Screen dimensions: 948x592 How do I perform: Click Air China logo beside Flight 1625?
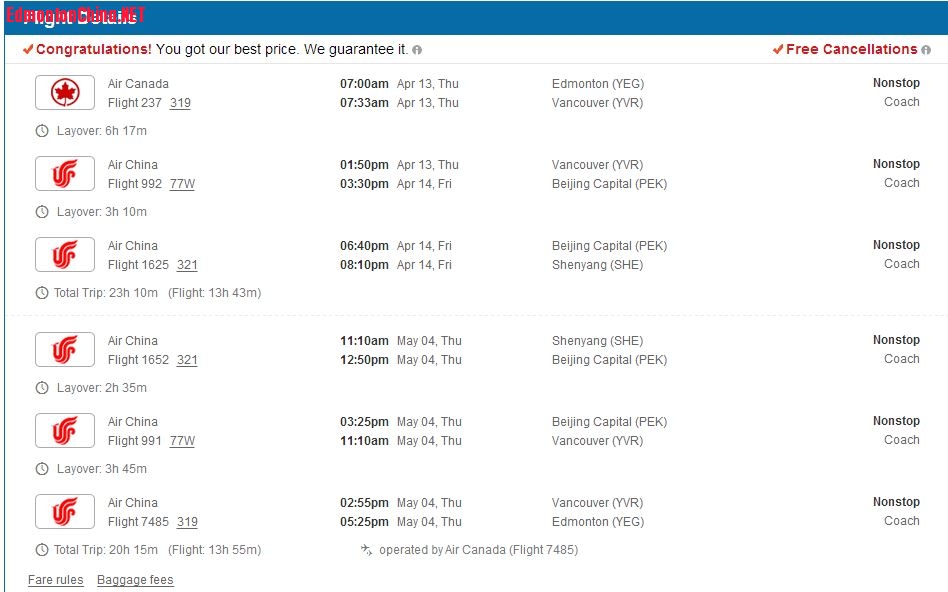(65, 255)
